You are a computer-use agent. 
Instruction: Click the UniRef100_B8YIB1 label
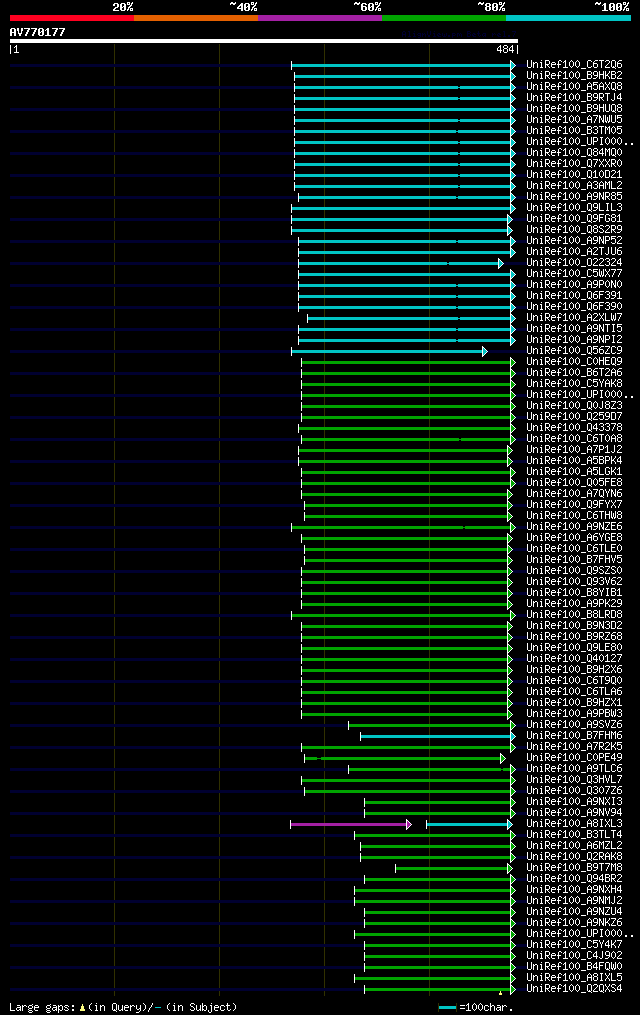pyautogui.click(x=574, y=593)
